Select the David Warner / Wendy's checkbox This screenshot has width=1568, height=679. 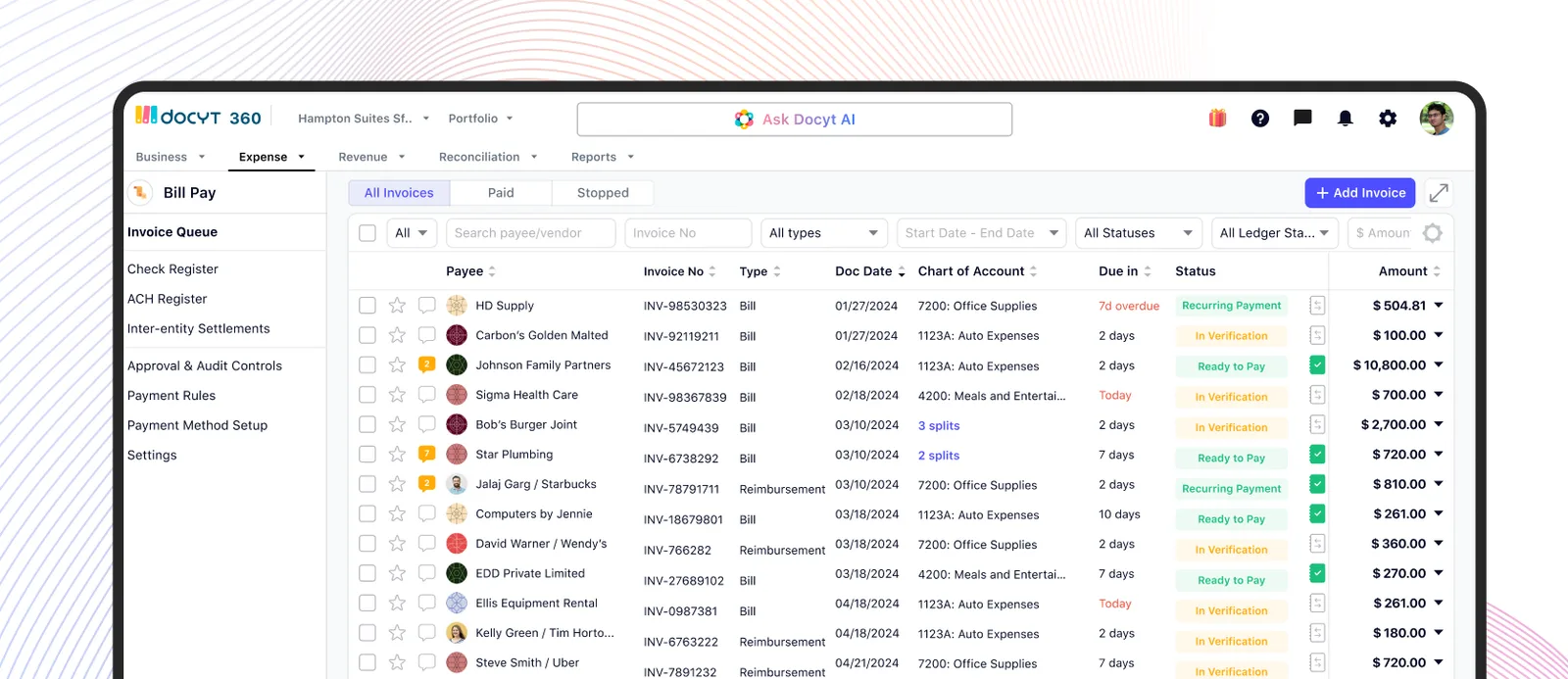[367, 543]
